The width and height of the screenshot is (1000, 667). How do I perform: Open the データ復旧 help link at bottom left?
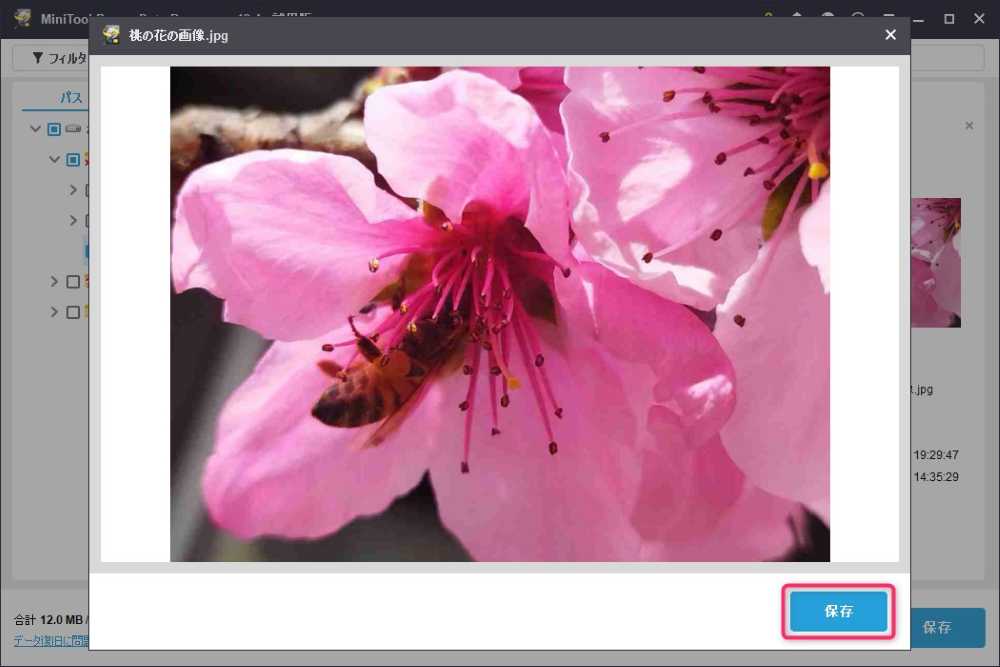(50, 640)
